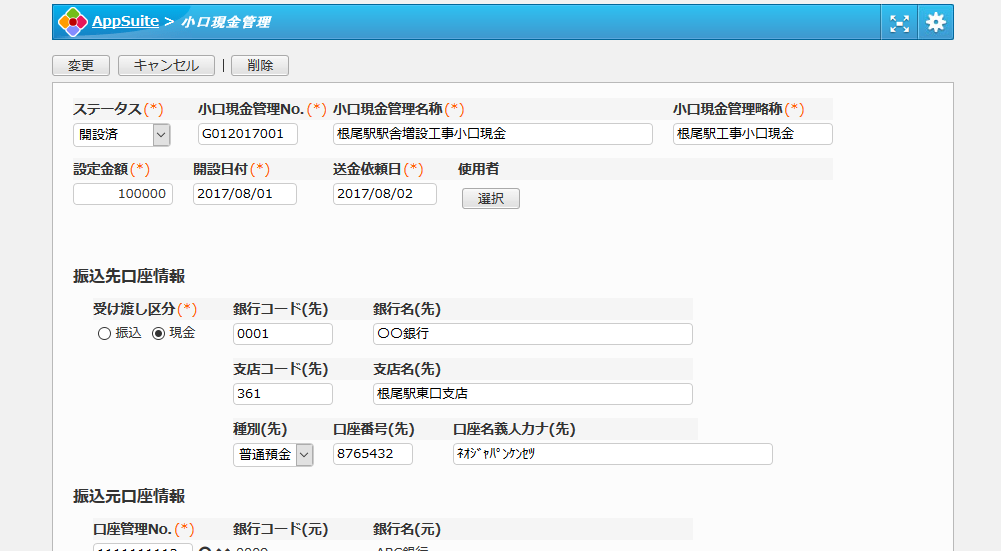
Task: Select the 振込 radio button
Action: (104, 334)
